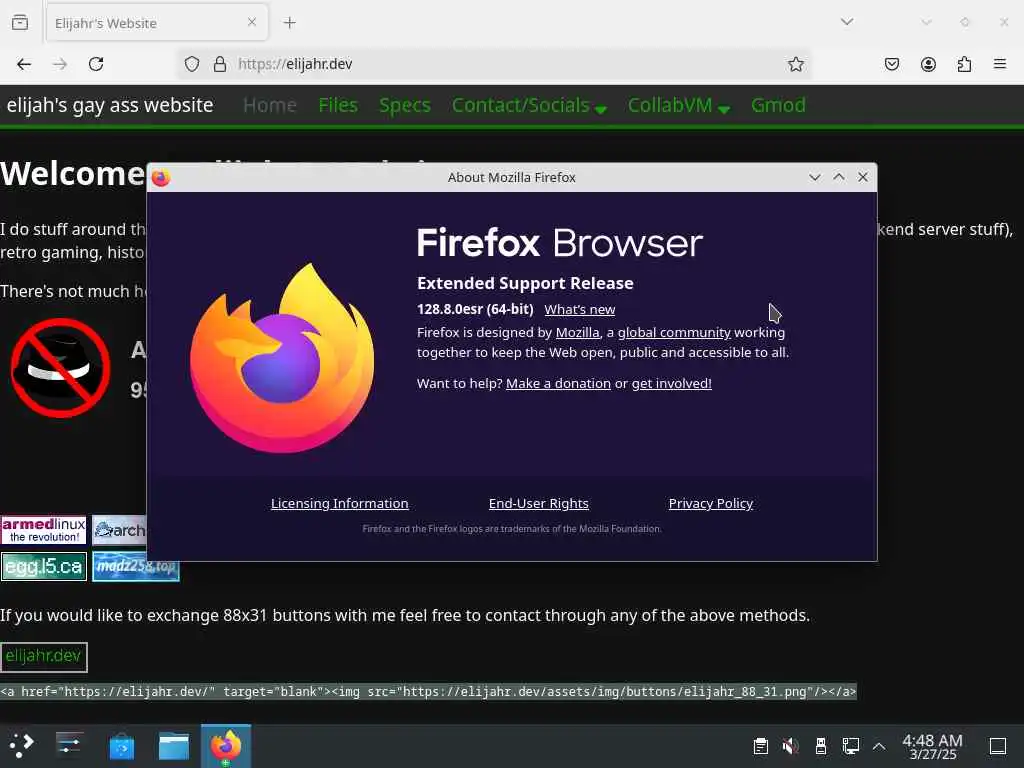Reload the current page
This screenshot has height=768, width=1024.
pos(96,64)
